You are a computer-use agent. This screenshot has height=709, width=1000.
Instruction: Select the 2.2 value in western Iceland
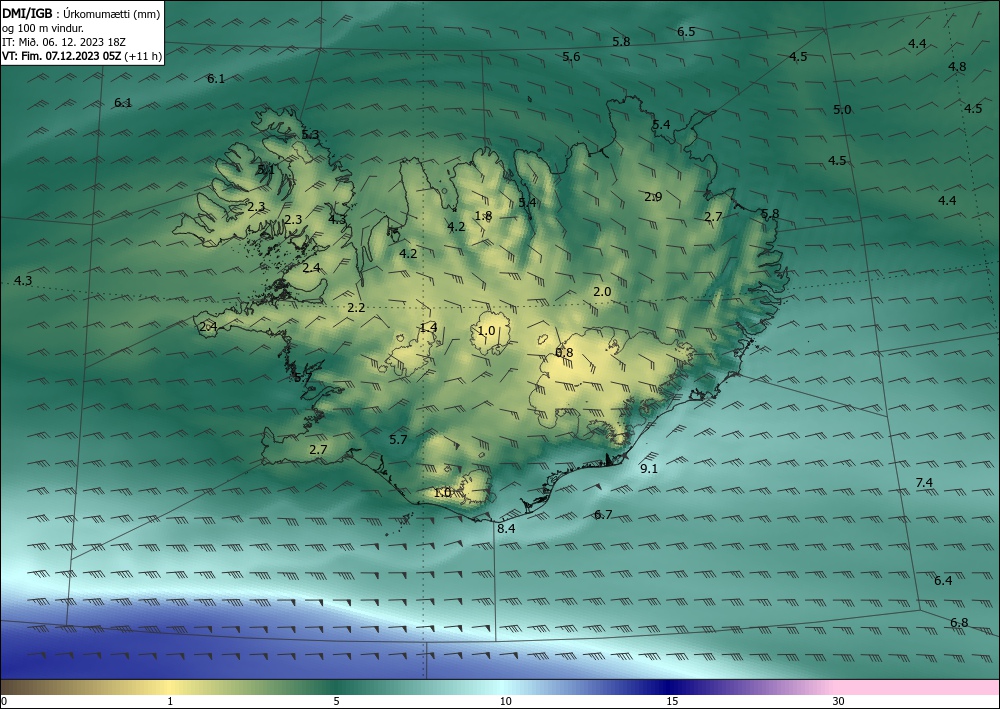click(x=357, y=308)
